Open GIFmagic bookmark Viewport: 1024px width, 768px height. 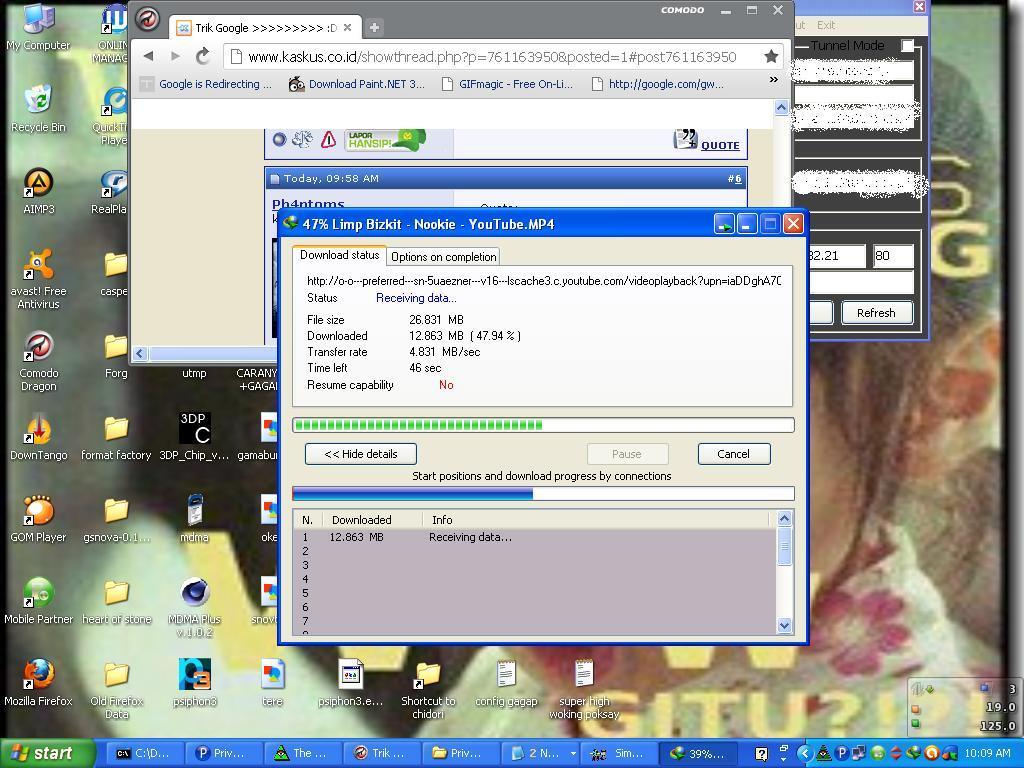(507, 84)
